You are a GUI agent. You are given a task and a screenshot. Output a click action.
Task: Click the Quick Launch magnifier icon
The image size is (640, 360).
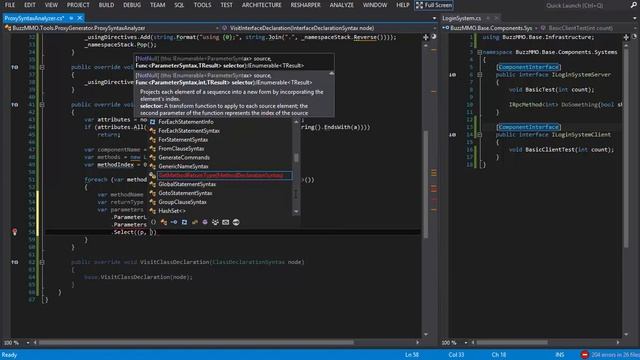(x=633, y=5)
